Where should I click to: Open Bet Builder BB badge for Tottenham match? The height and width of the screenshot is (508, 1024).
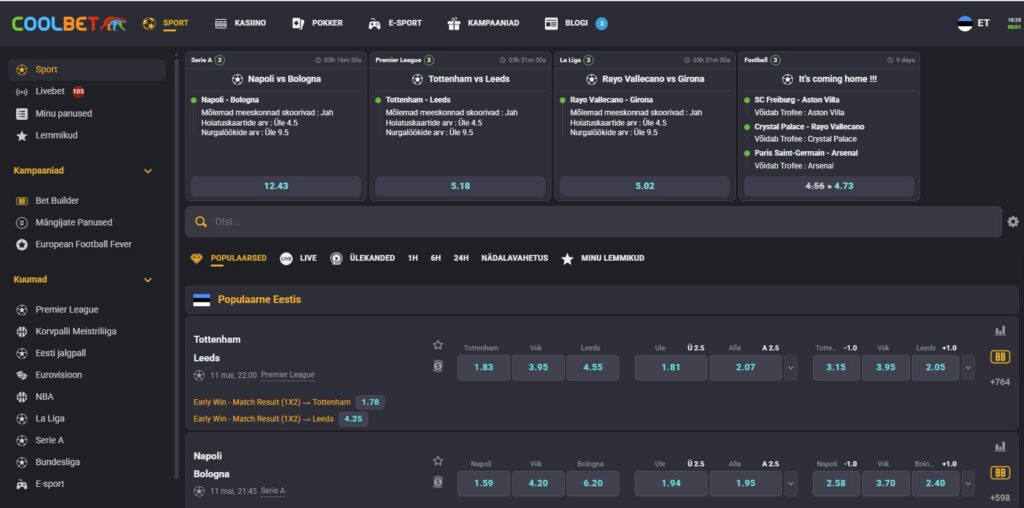pyautogui.click(x=1000, y=357)
